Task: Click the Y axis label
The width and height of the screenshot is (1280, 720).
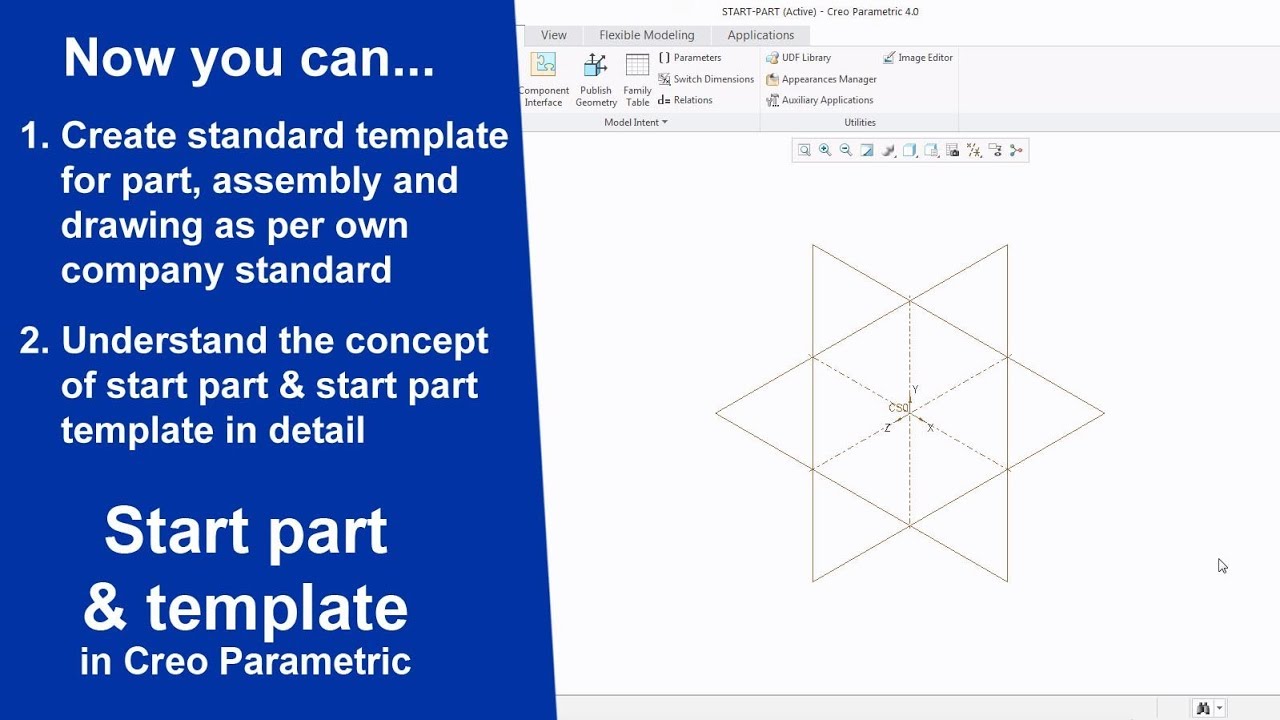Action: (x=915, y=390)
